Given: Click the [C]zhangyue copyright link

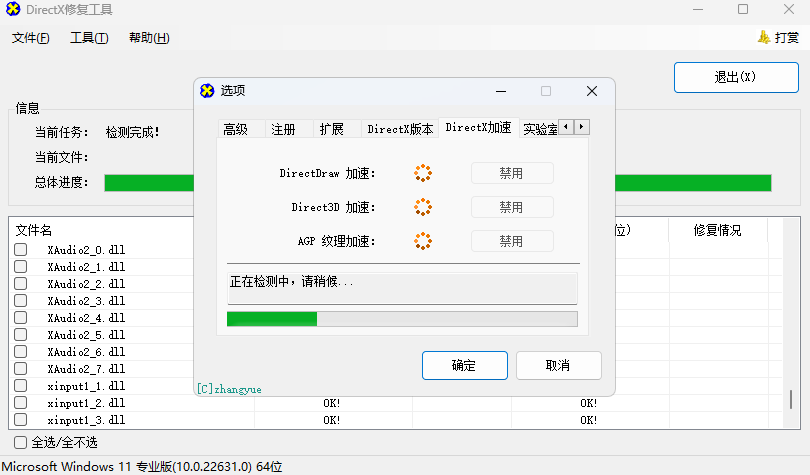Looking at the screenshot, I should (x=229, y=389).
